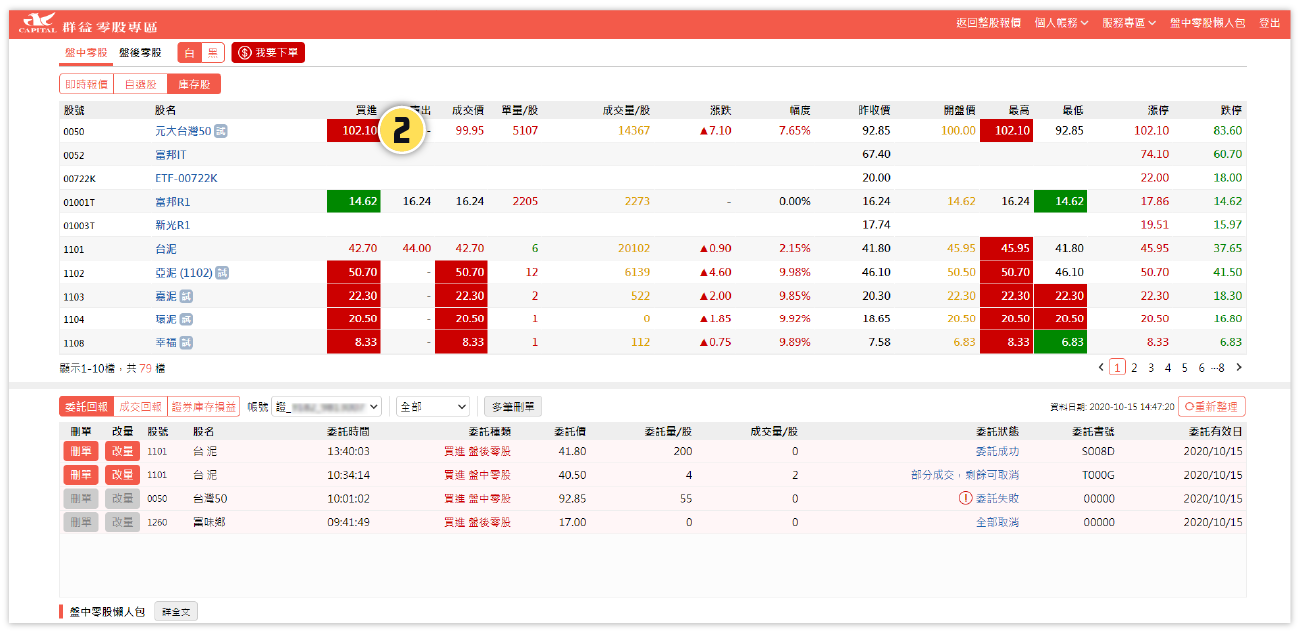Open the 成交回報 tab
The height and width of the screenshot is (633, 1300).
140,407
